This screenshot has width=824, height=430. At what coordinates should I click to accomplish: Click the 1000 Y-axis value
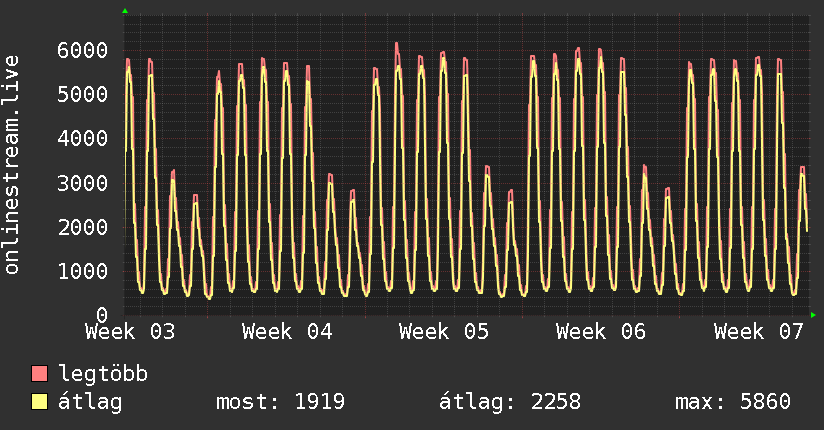point(83,271)
